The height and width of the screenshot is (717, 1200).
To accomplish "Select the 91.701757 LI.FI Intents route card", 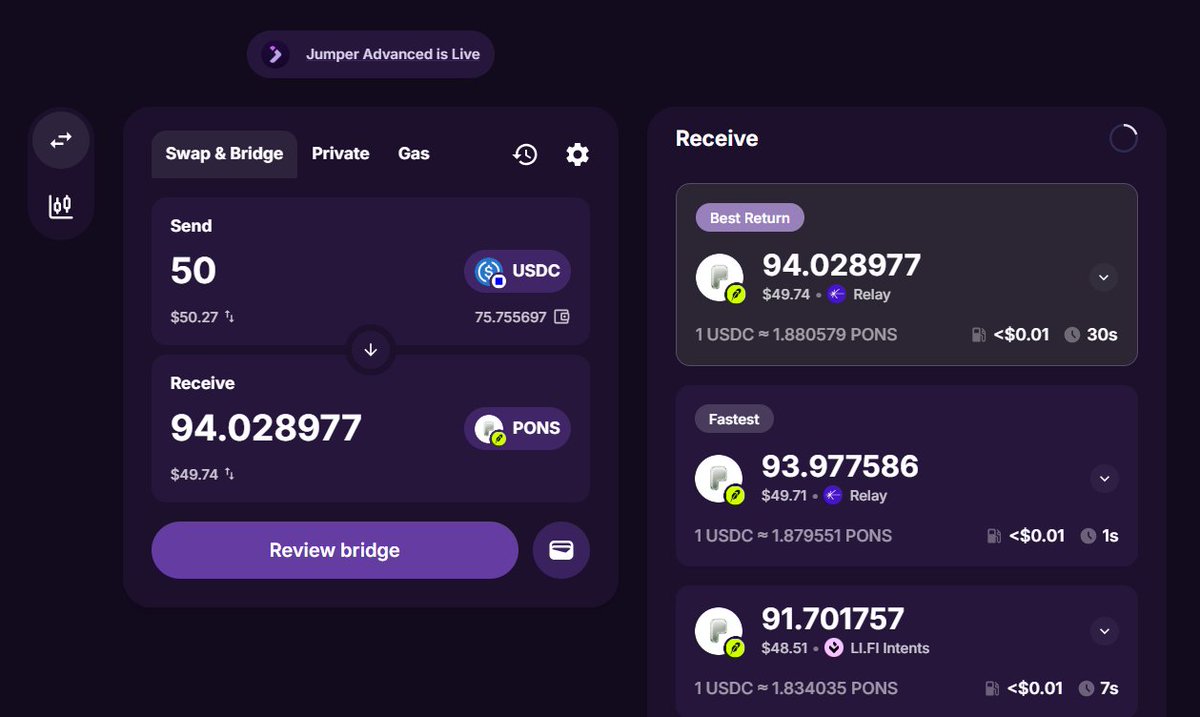I will tap(906, 651).
